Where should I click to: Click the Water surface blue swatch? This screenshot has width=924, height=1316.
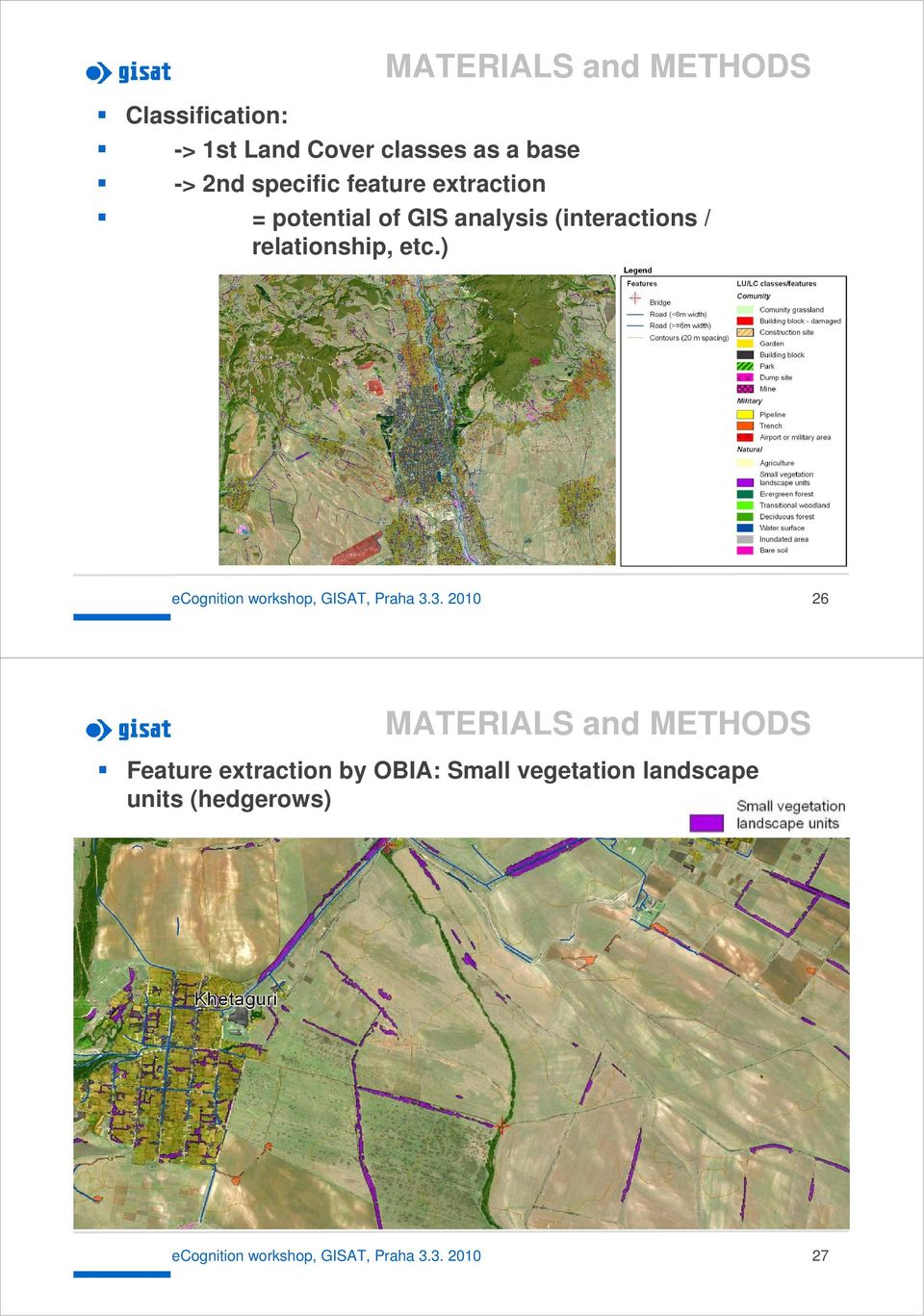point(745,528)
